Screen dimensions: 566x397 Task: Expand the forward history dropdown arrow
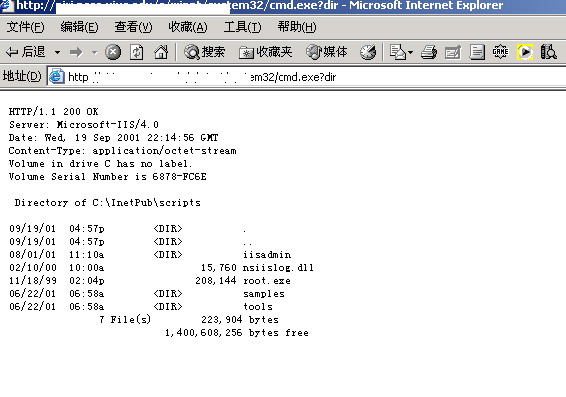click(95, 53)
